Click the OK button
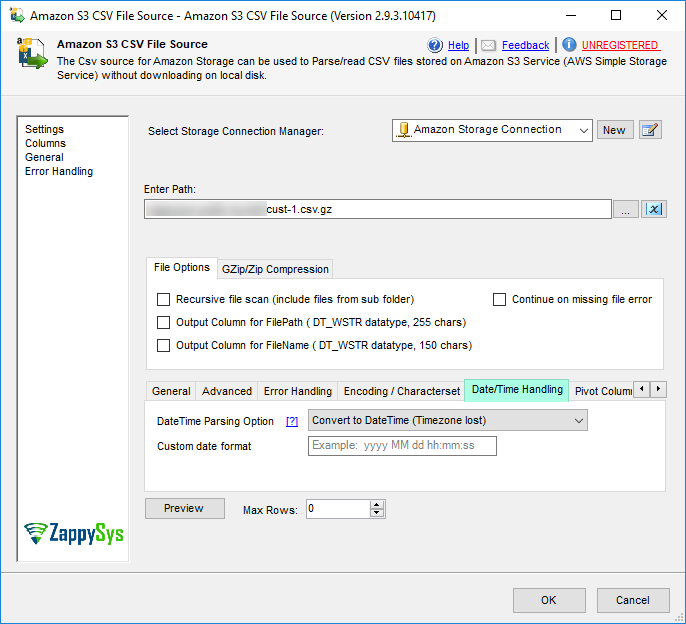This screenshot has width=686, height=624. [549, 600]
